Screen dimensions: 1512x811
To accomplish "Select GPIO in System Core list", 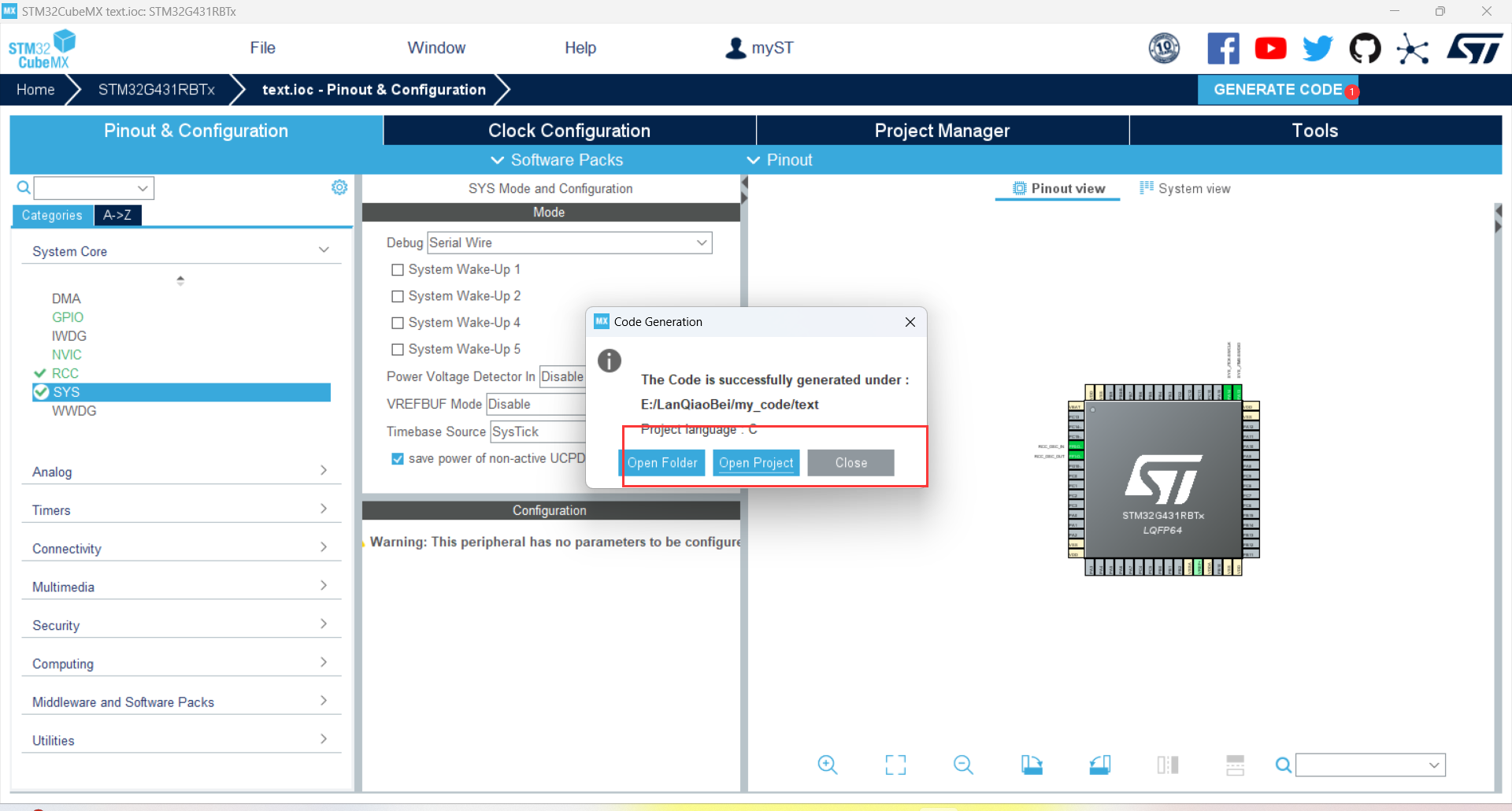I will click(68, 317).
